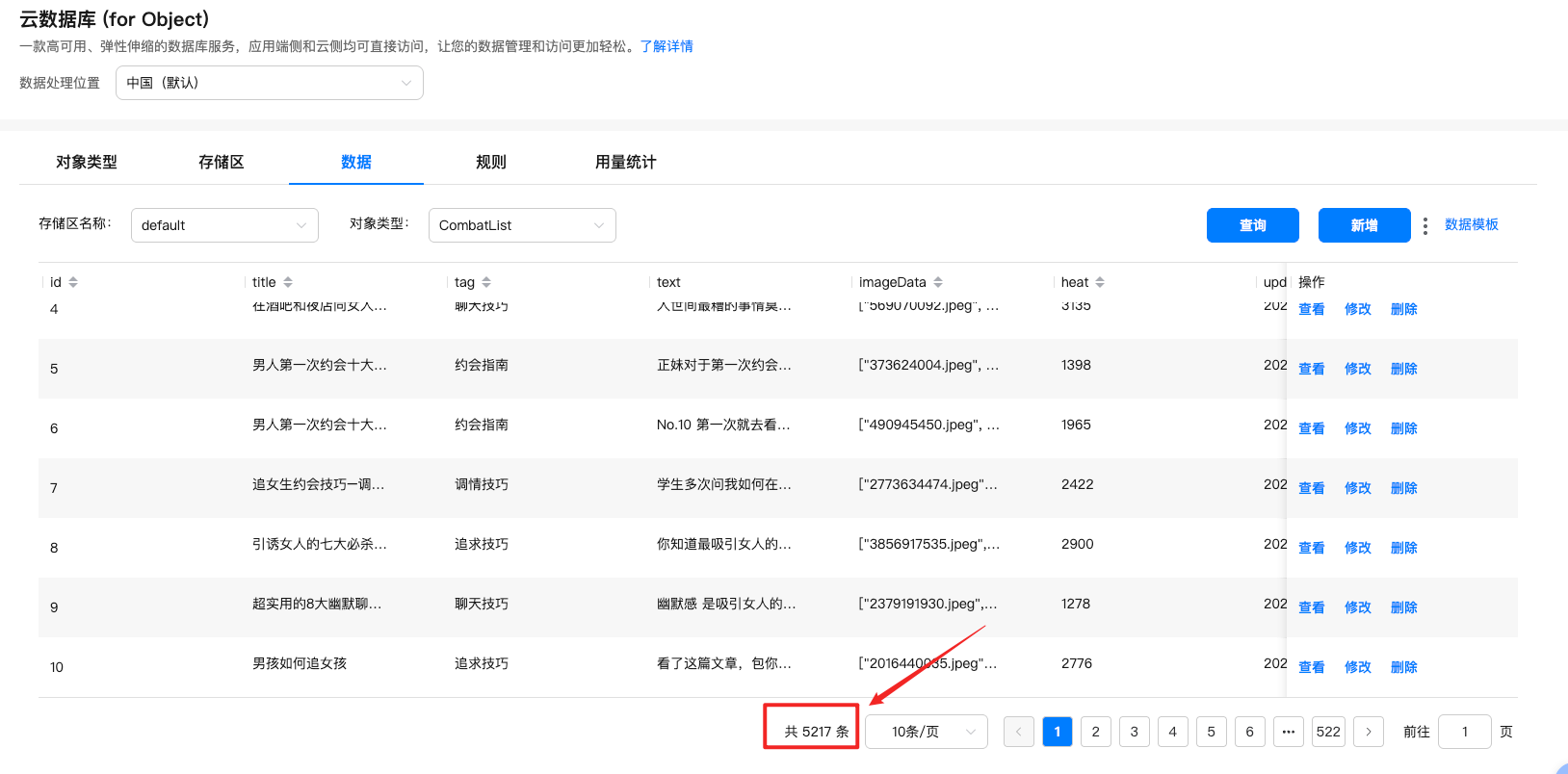Viewport: 1568px width, 774px height.
Task: Click imageData cell ["373624004.jpeg"
Action: pyautogui.click(x=928, y=365)
